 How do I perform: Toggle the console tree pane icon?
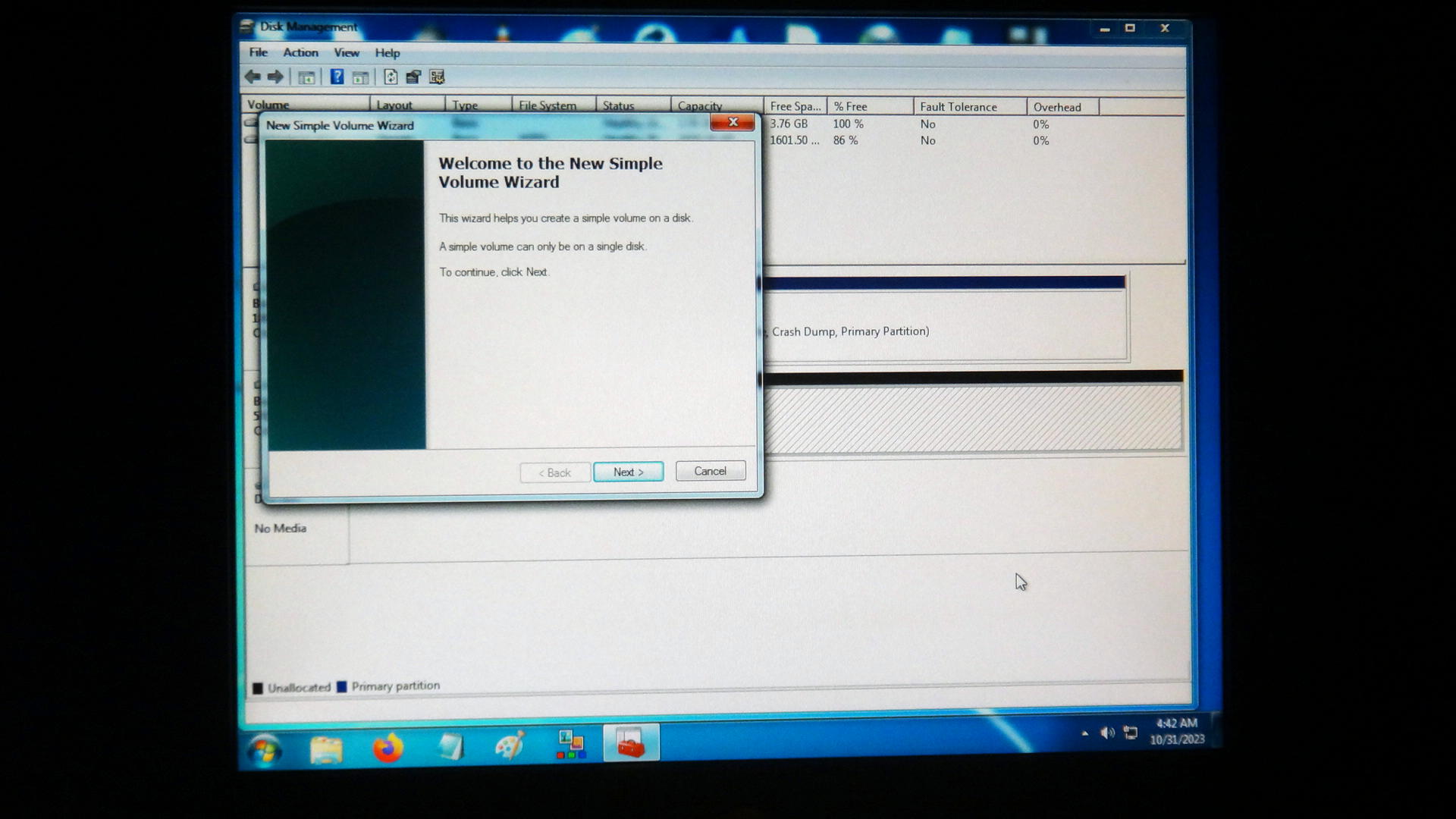pos(306,77)
